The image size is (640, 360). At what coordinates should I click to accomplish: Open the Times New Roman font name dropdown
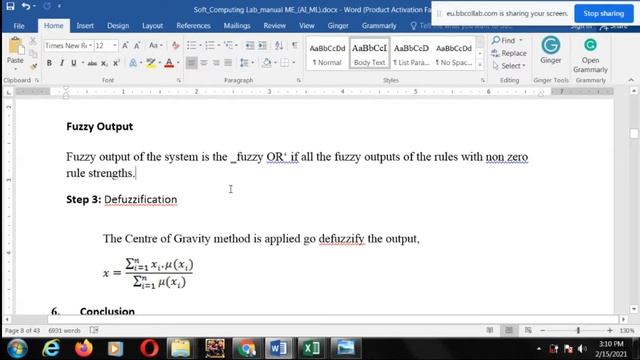90,45
